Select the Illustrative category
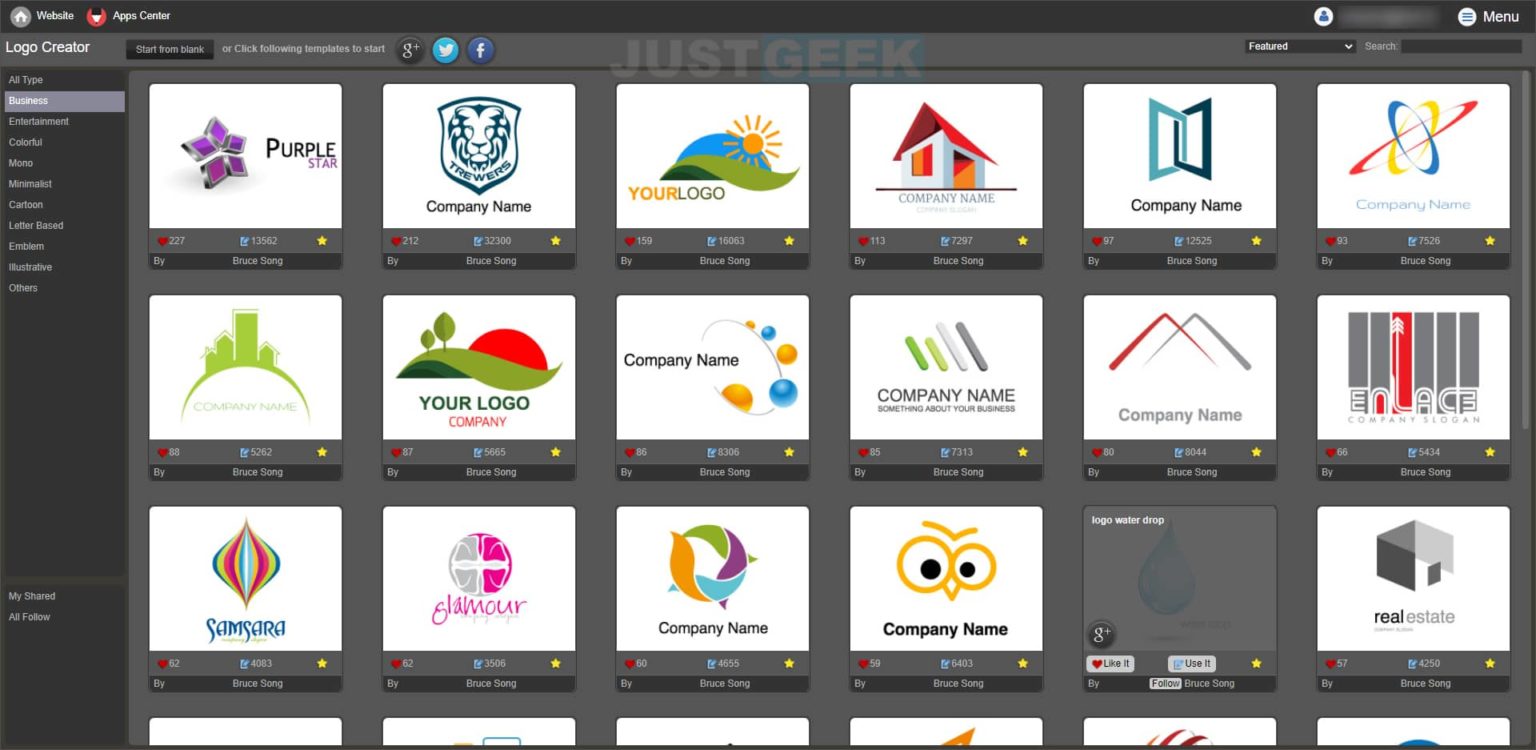 (x=64, y=268)
